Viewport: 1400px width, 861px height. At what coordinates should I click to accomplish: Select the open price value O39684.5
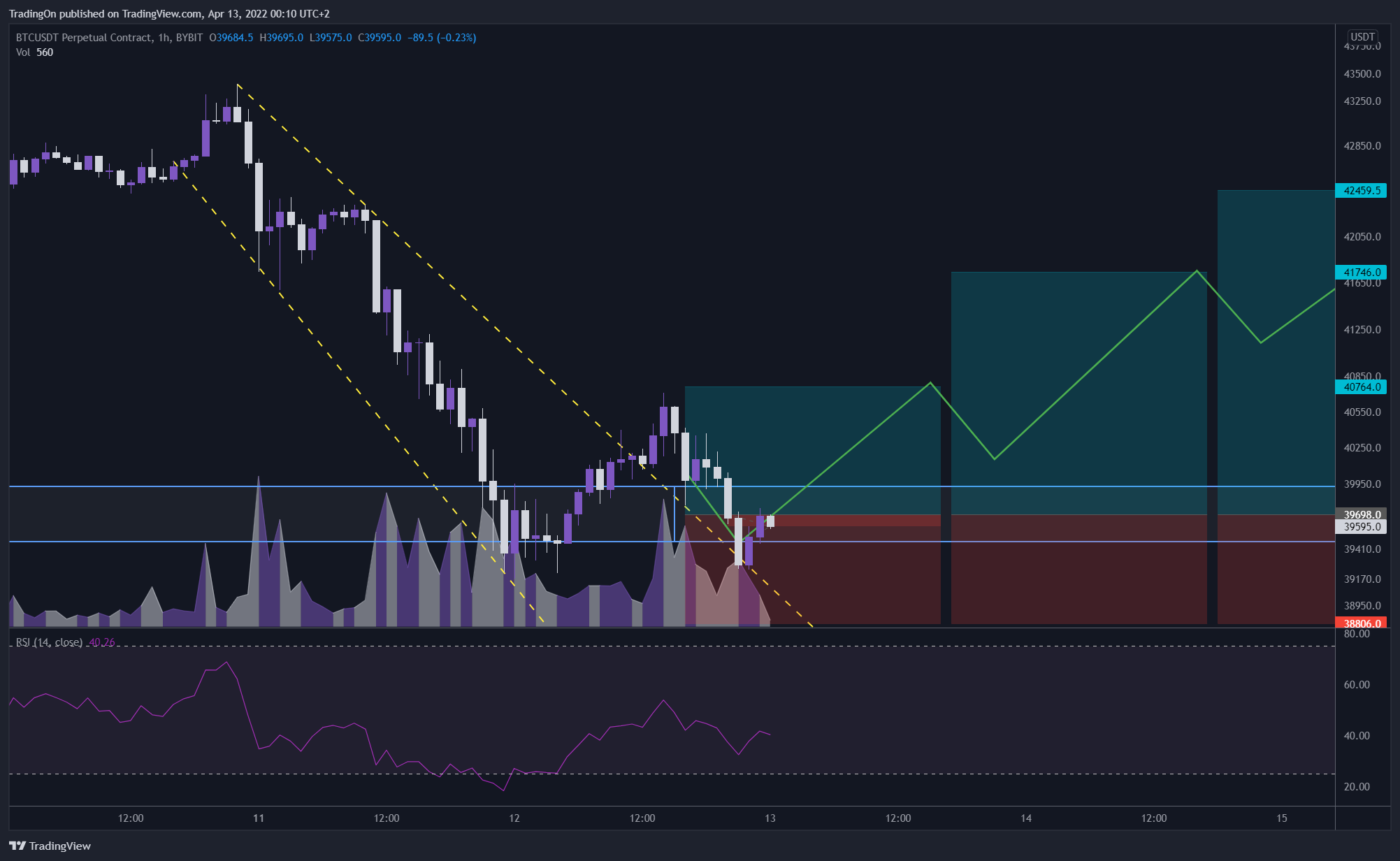click(x=231, y=38)
